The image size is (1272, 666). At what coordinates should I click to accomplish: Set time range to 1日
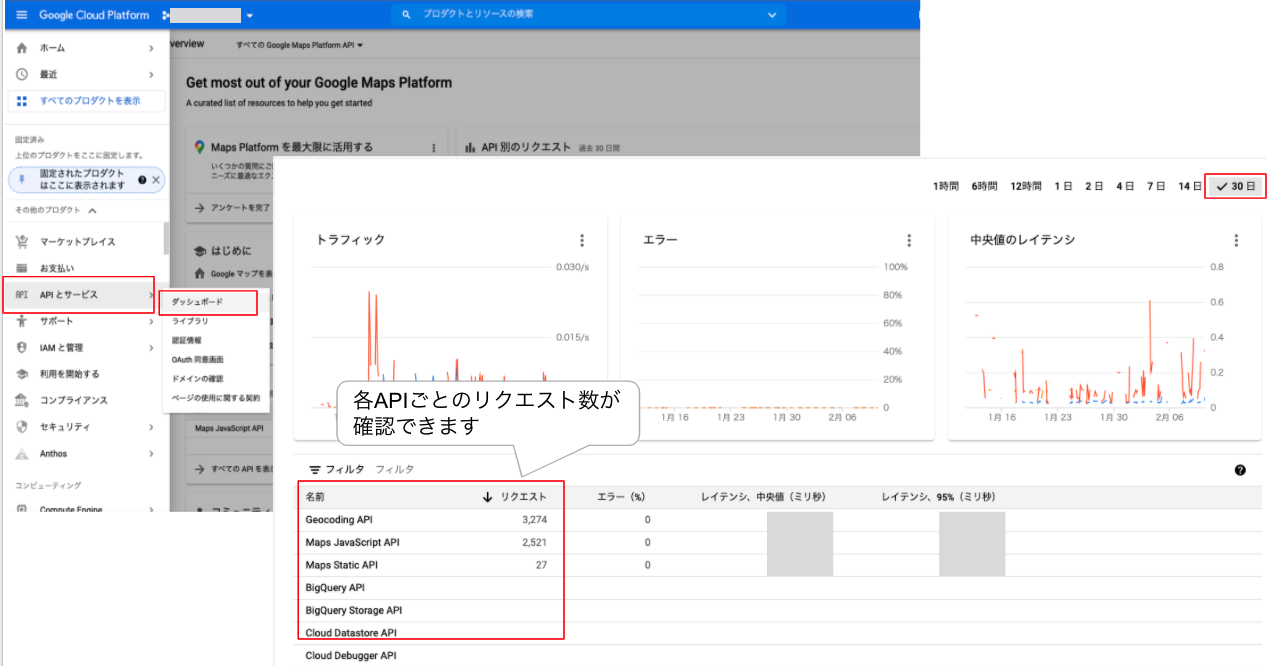click(1063, 187)
